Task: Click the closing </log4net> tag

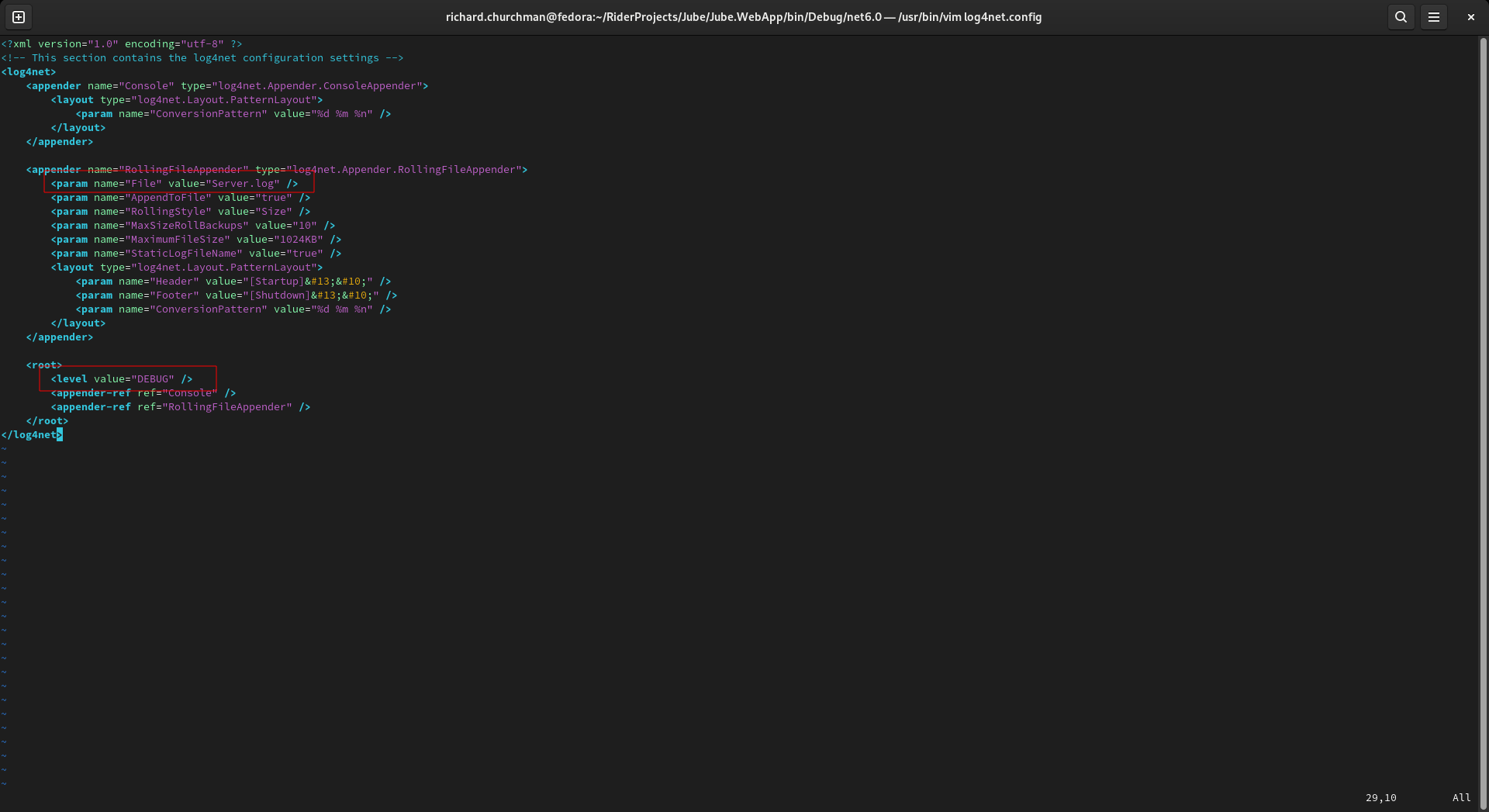Action: coord(32,435)
